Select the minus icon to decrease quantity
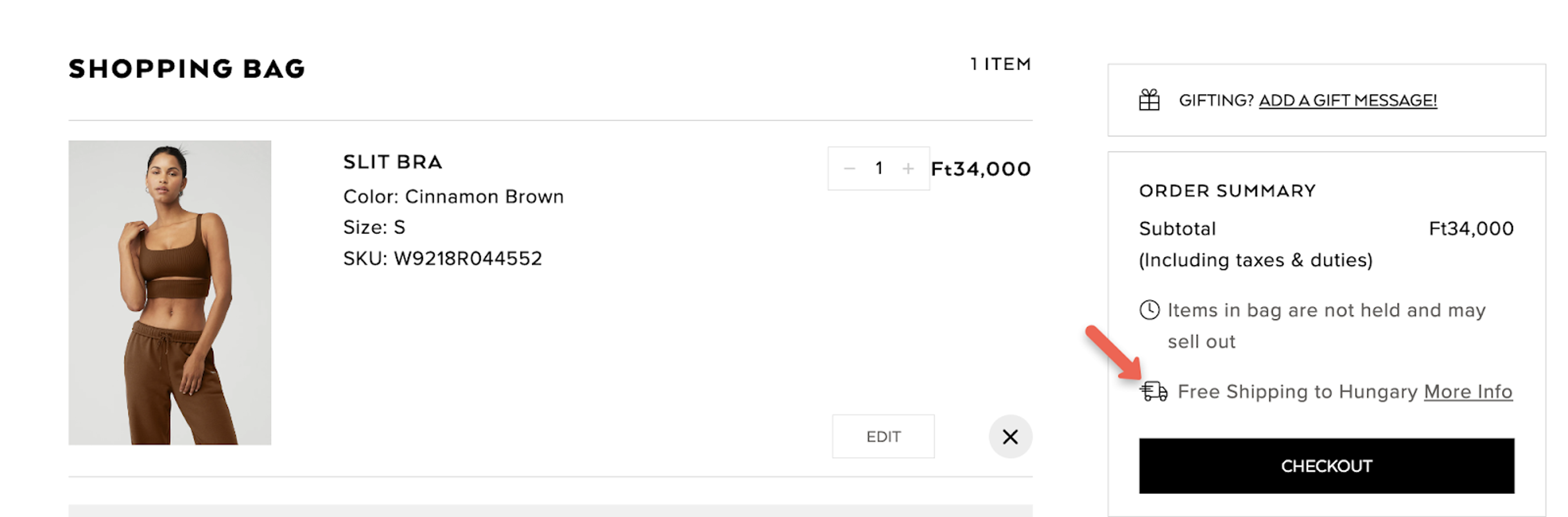1568x517 pixels. [x=850, y=169]
